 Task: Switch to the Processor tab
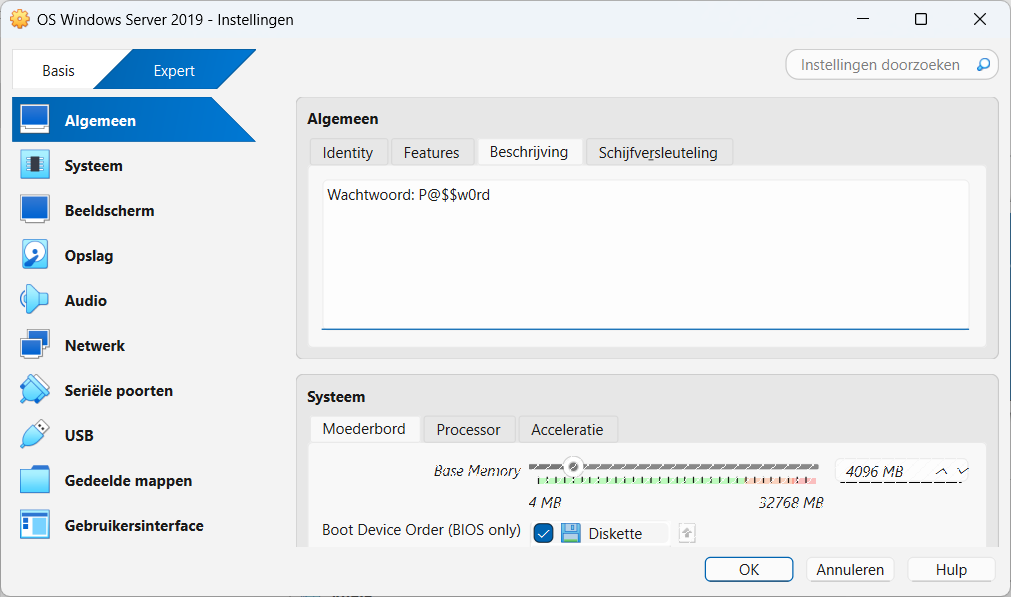468,429
